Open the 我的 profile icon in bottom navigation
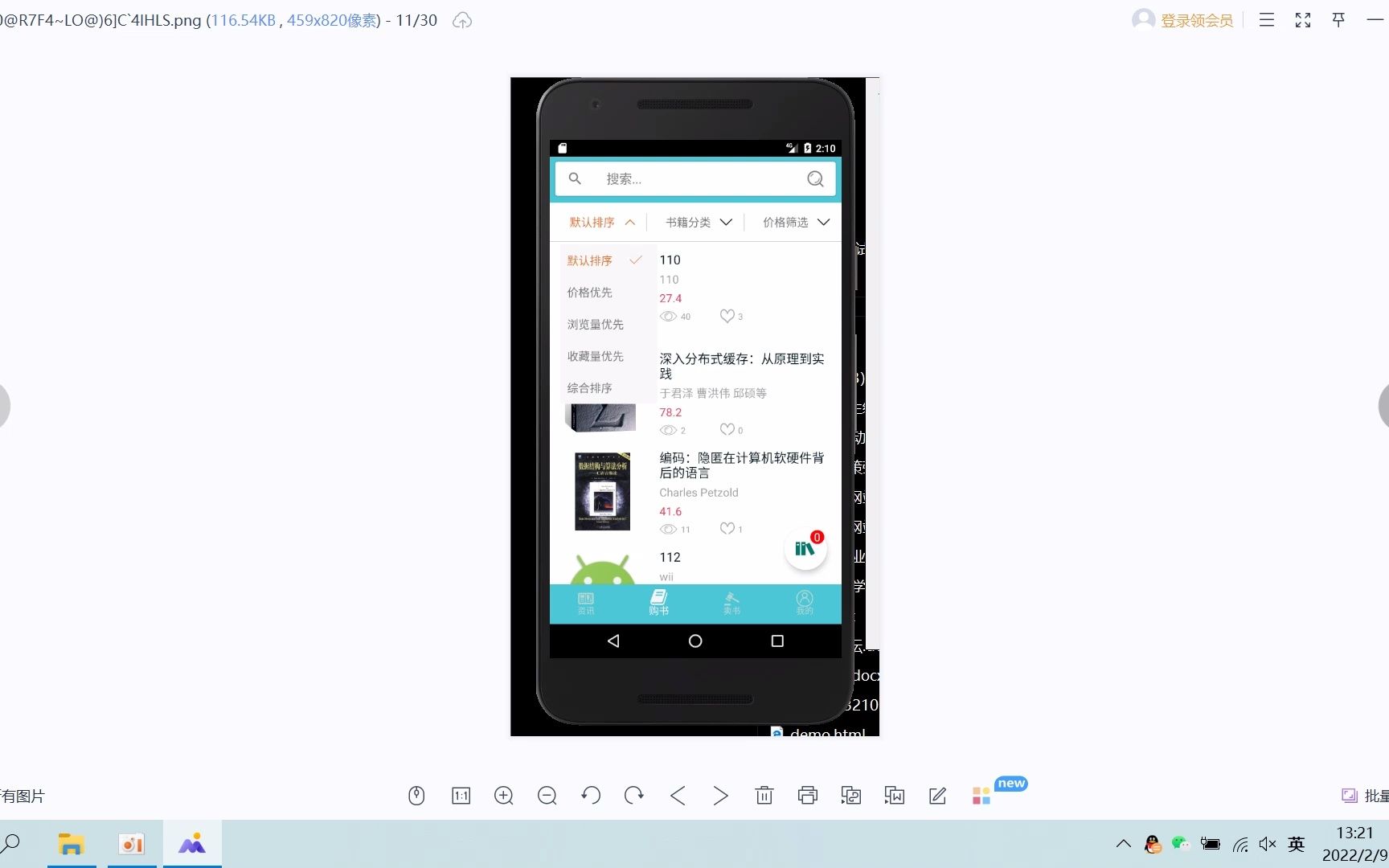 (805, 603)
